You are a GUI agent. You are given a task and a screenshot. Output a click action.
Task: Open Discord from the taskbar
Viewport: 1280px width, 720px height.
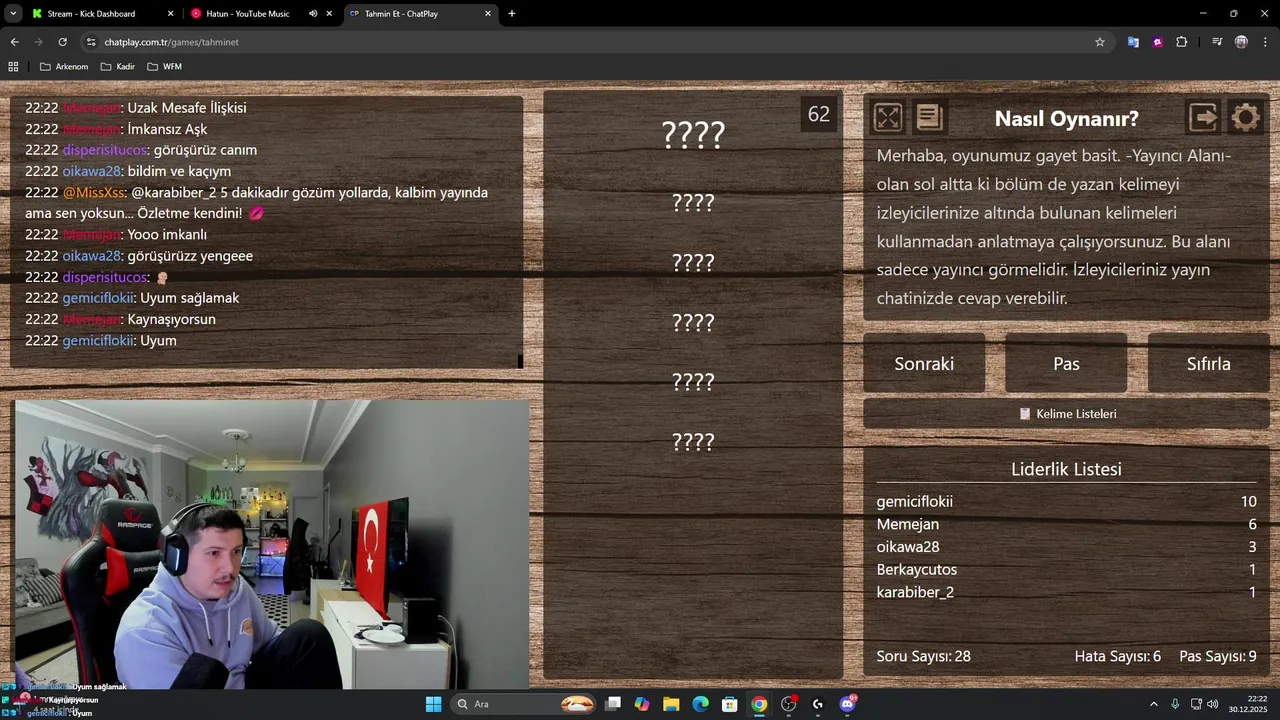pyautogui.click(x=848, y=704)
